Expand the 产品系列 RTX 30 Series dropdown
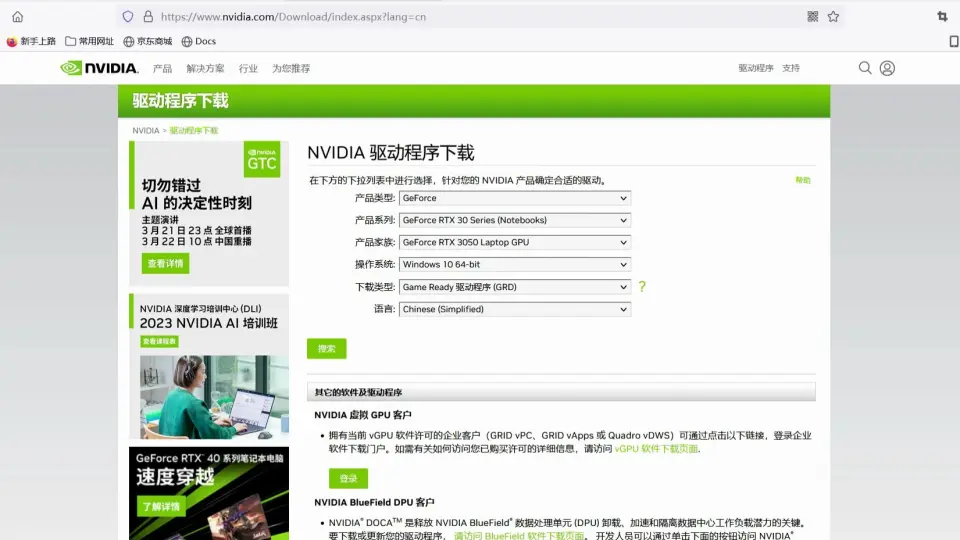960x540 pixels. pos(515,220)
